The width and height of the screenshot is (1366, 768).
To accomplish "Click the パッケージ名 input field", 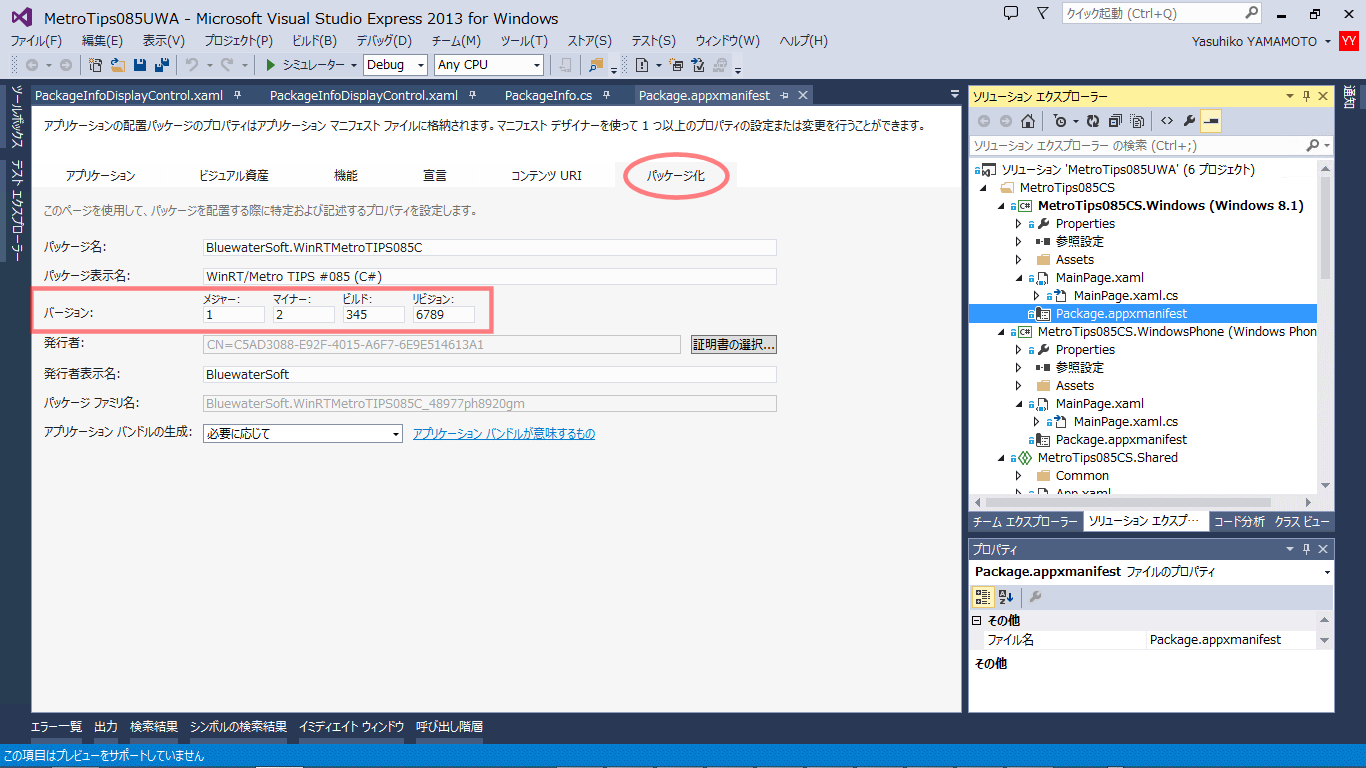I will [x=490, y=248].
